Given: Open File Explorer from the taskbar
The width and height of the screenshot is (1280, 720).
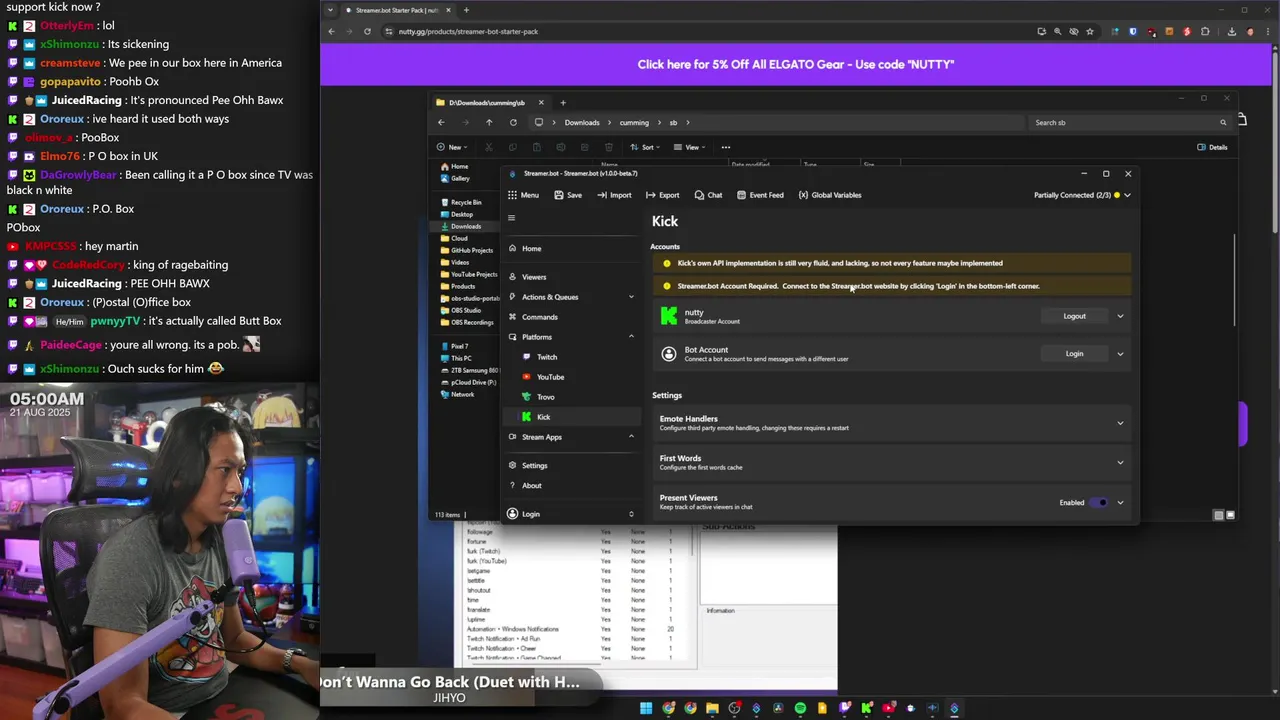Looking at the screenshot, I should [x=712, y=708].
